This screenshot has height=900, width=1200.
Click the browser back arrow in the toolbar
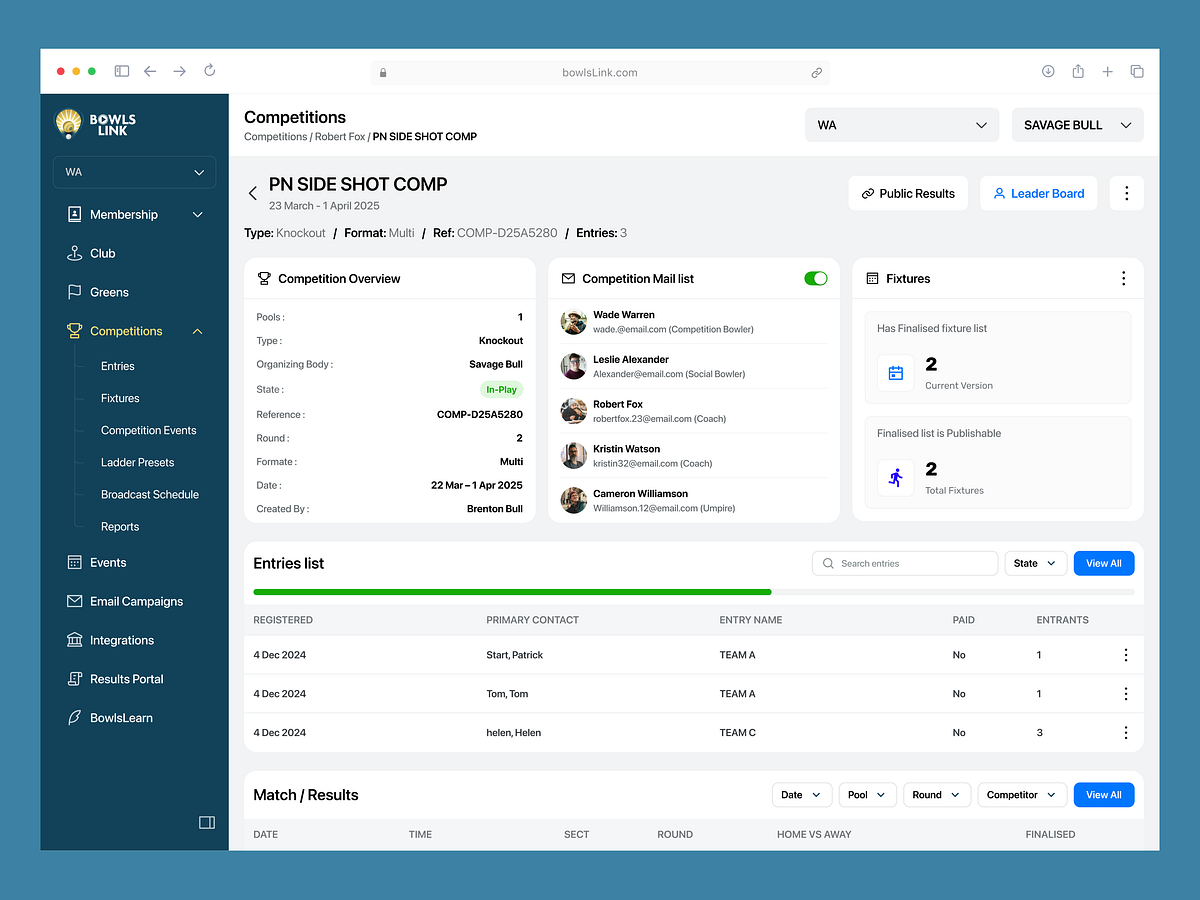pyautogui.click(x=150, y=71)
